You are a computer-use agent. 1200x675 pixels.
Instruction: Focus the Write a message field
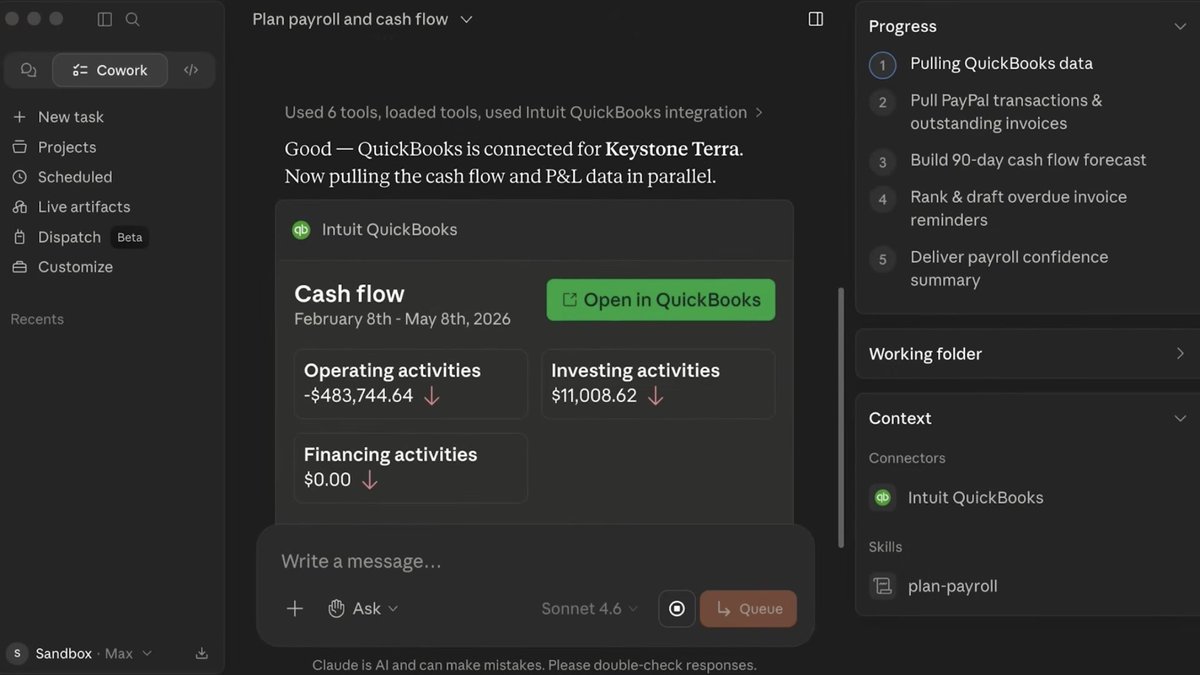(535, 562)
